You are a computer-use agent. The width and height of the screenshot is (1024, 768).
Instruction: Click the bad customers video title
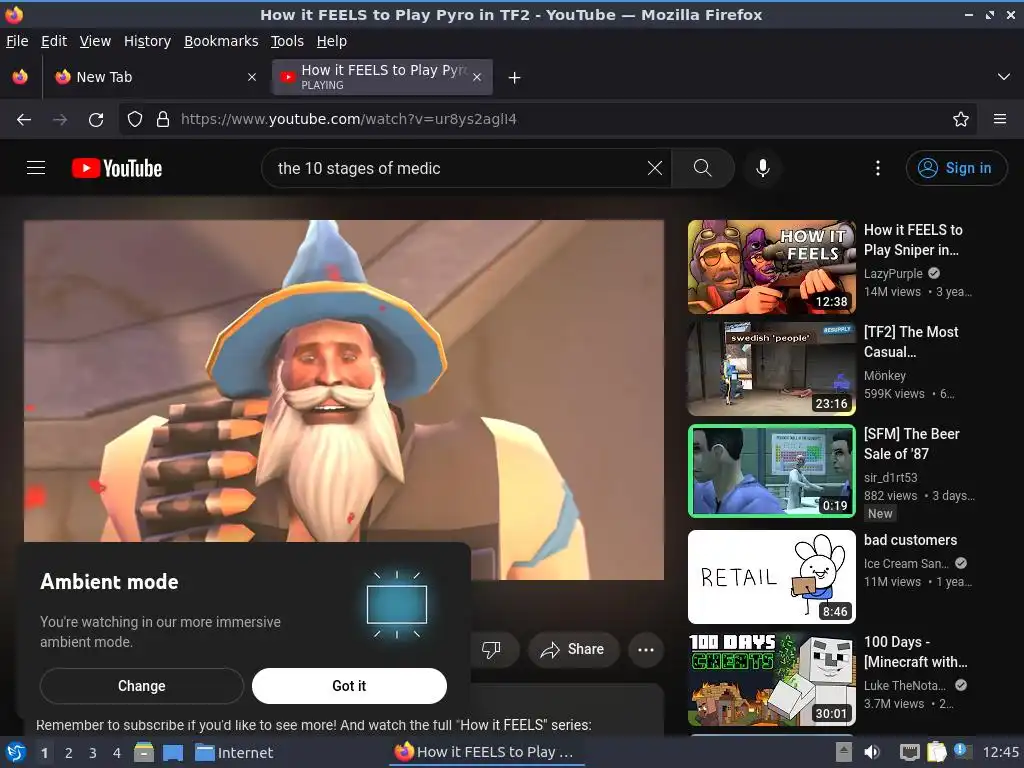[x=910, y=540]
